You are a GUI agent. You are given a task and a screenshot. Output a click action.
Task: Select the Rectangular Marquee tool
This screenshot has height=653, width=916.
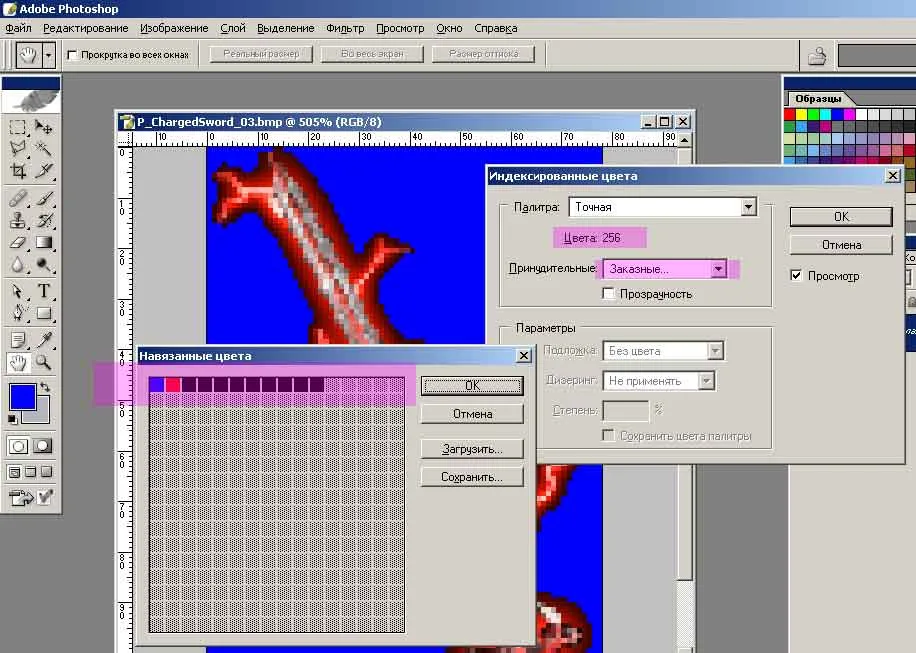(18, 127)
